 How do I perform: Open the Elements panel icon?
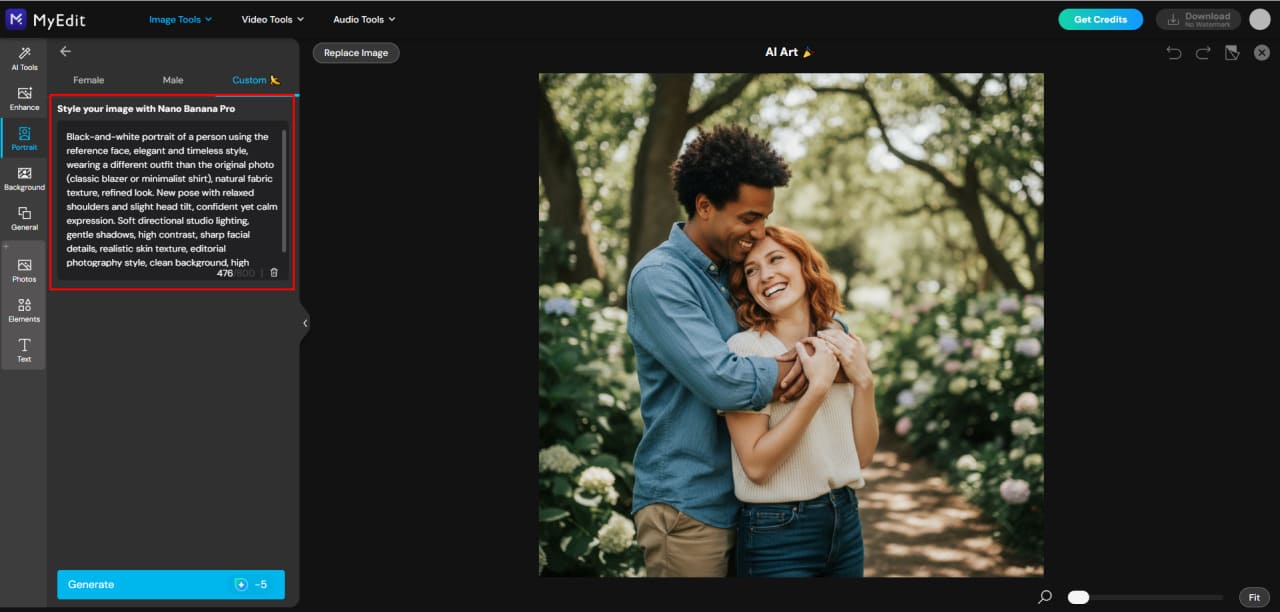[x=23, y=311]
